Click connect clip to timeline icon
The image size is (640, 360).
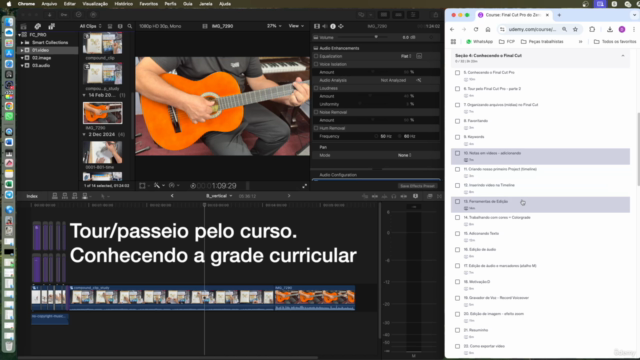55,196
